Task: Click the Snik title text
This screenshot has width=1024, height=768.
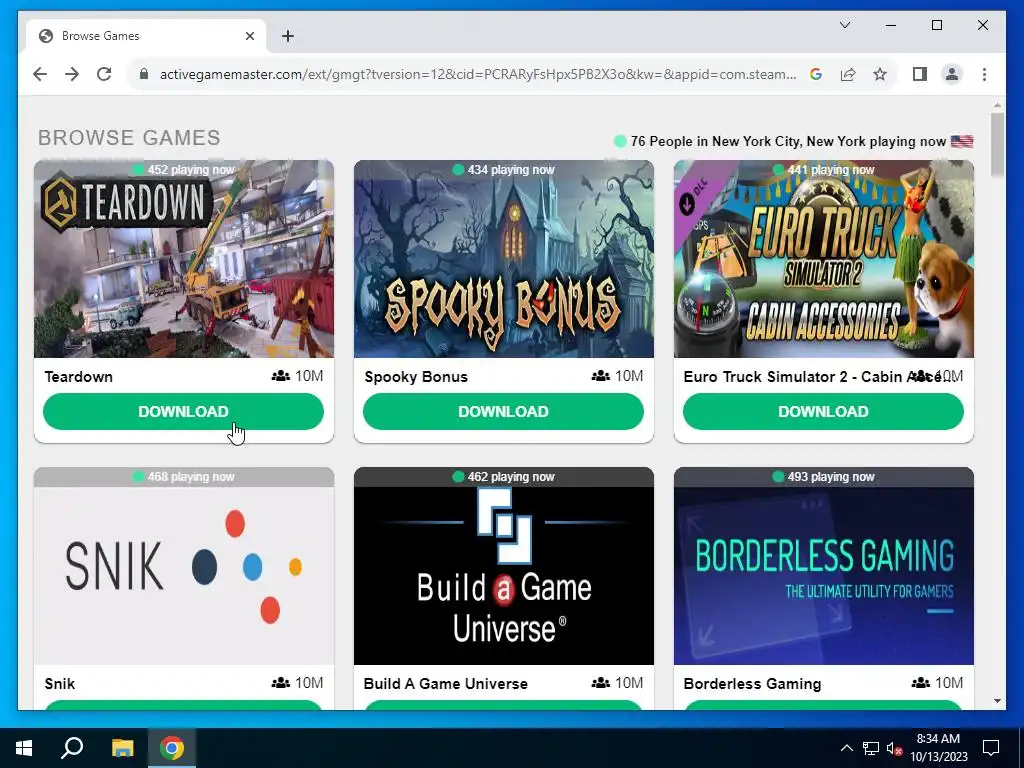Action: (59, 684)
